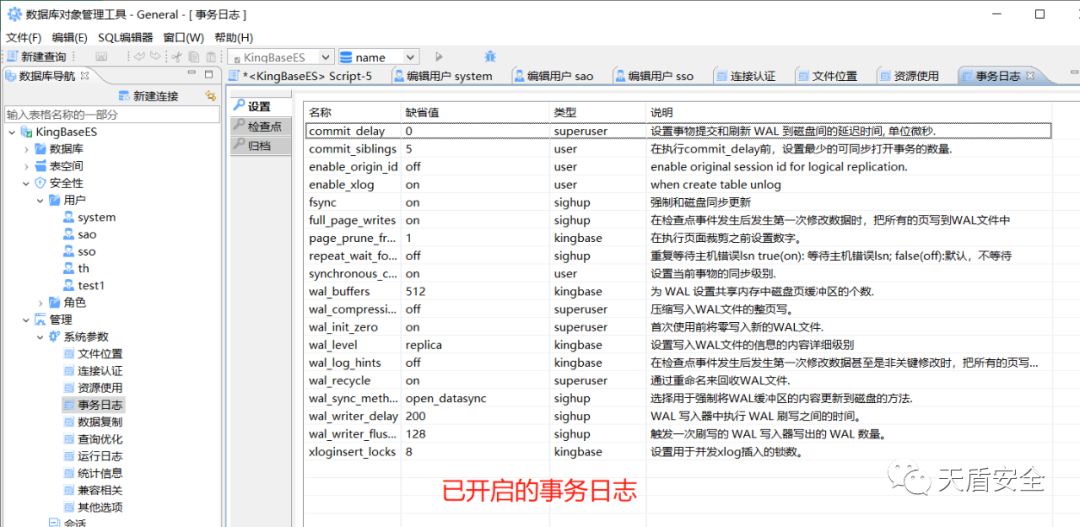Viewport: 1080px width, 527px height.
Task: Collapse the 安全性 tree node
Action: point(27,183)
